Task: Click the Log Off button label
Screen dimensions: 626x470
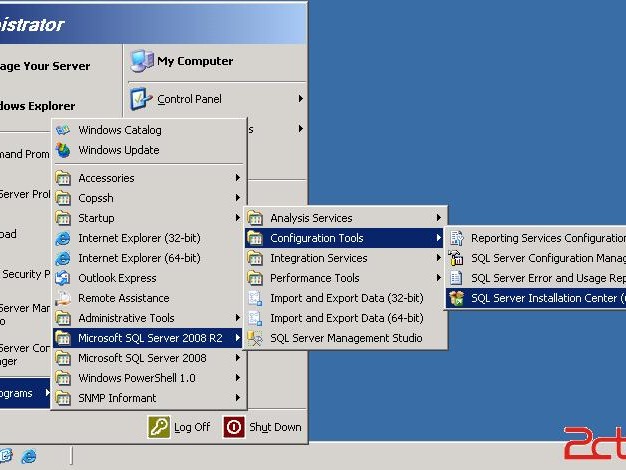Action: click(192, 427)
